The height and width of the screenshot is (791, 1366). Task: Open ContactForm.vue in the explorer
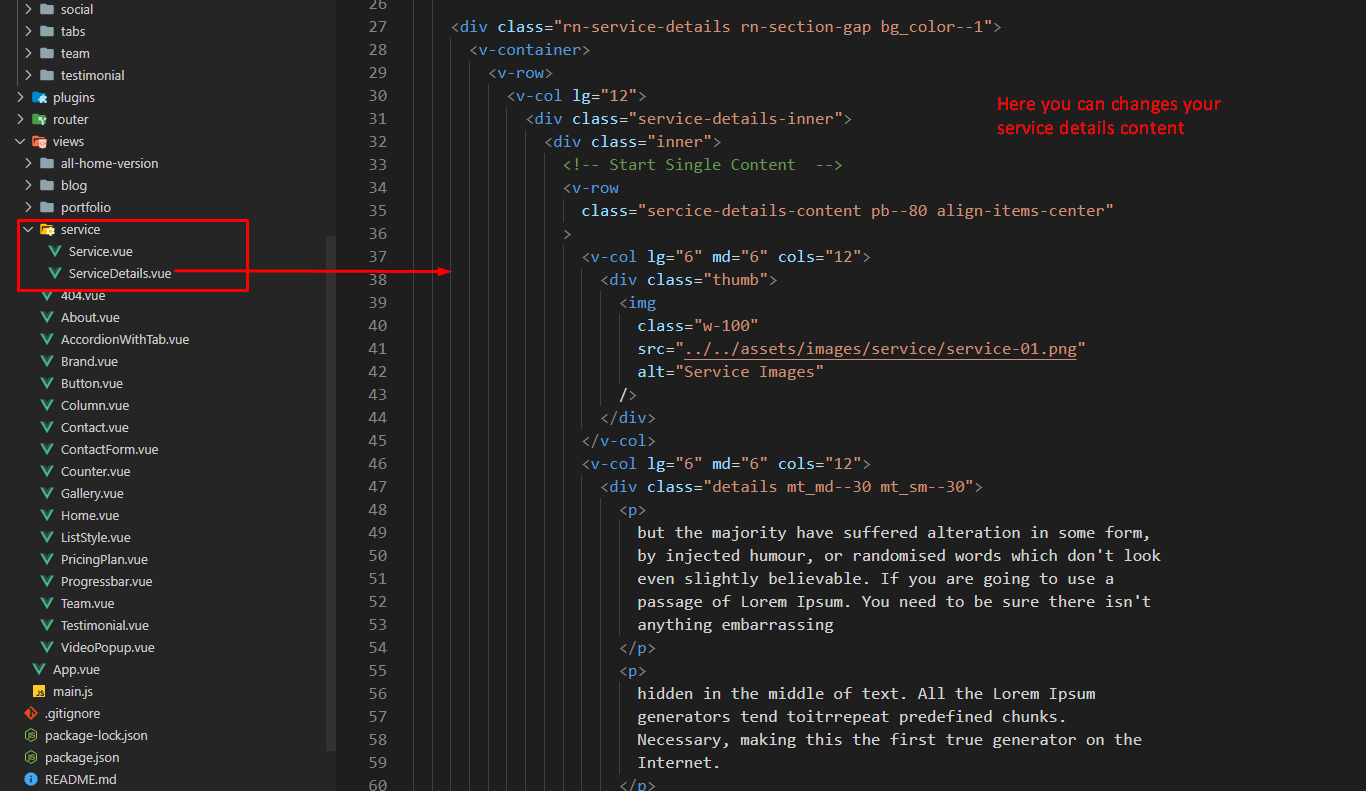[x=109, y=450]
